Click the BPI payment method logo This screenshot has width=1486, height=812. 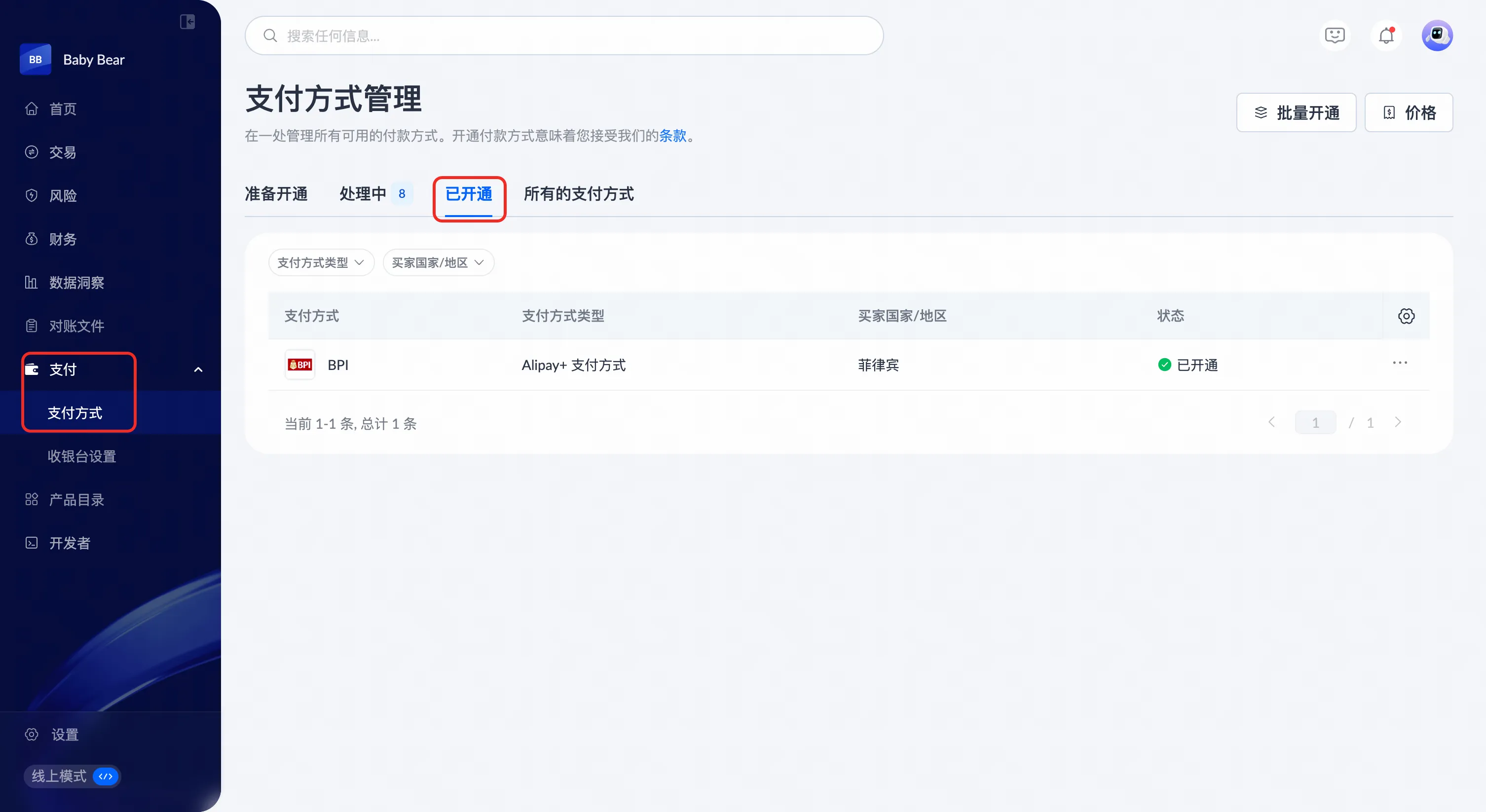point(300,365)
